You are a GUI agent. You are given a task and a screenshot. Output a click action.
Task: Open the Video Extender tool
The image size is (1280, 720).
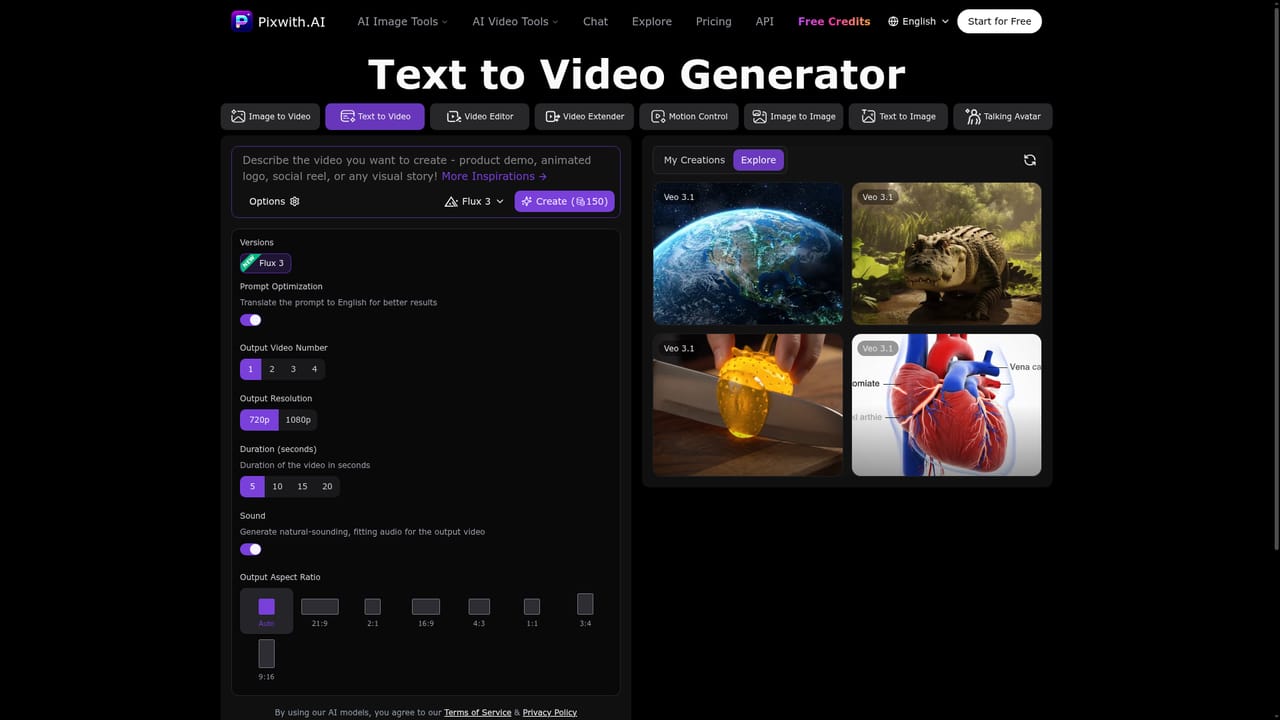tap(585, 116)
